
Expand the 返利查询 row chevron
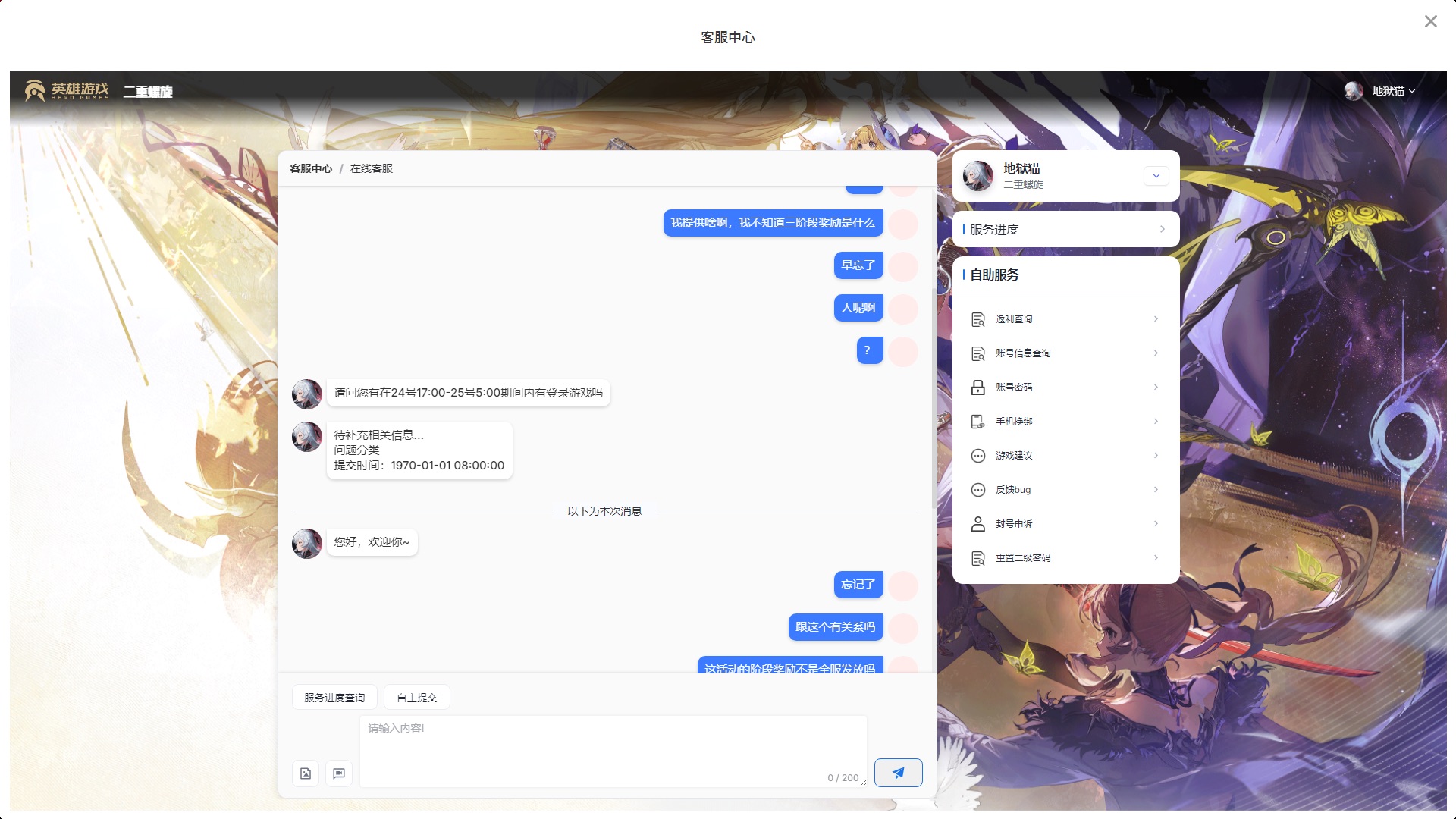(x=1156, y=319)
